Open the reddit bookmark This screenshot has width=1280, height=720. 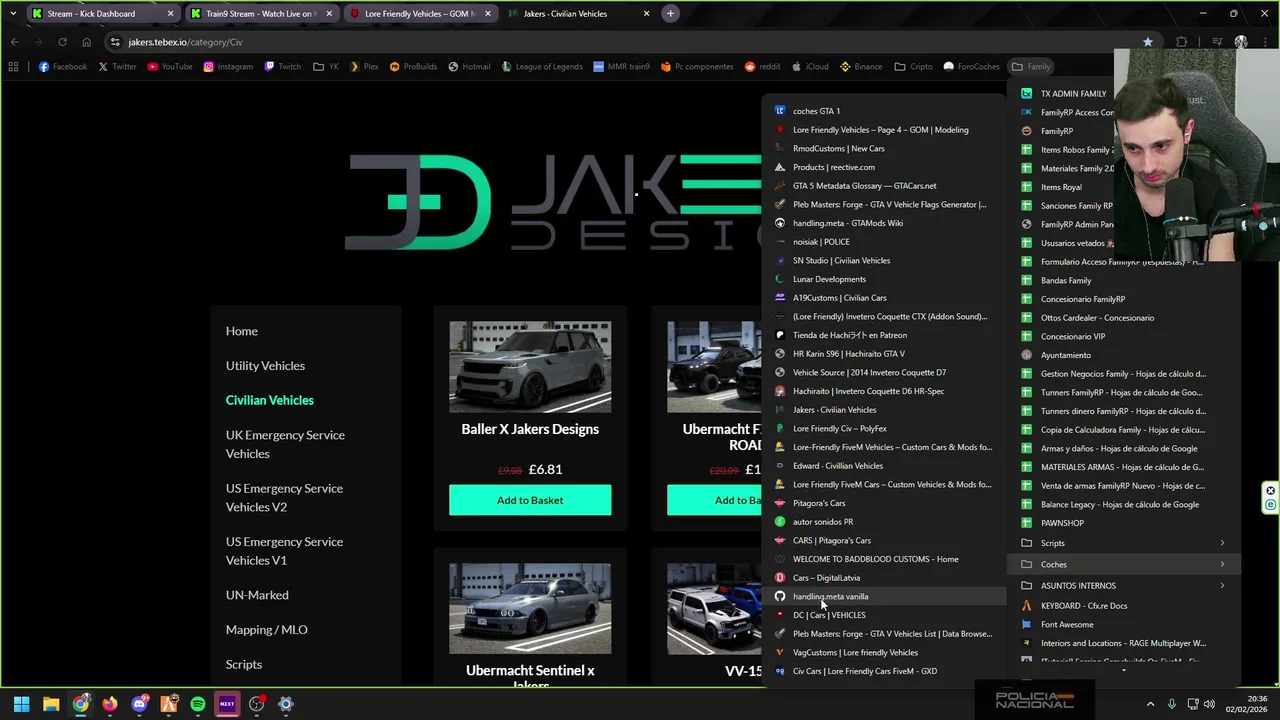[x=762, y=67]
